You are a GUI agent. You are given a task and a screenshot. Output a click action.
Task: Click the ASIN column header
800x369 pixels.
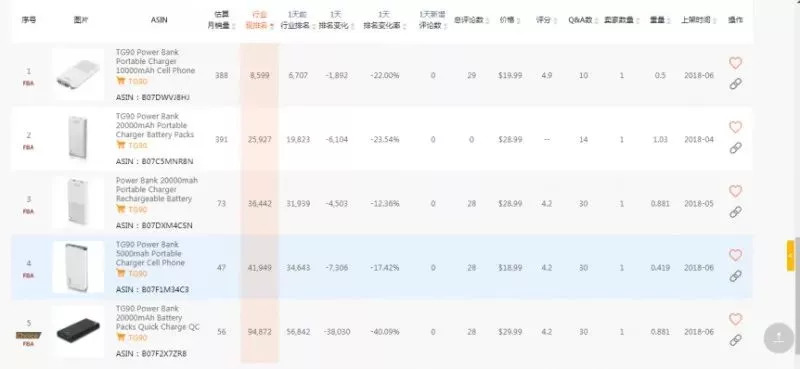[x=159, y=20]
